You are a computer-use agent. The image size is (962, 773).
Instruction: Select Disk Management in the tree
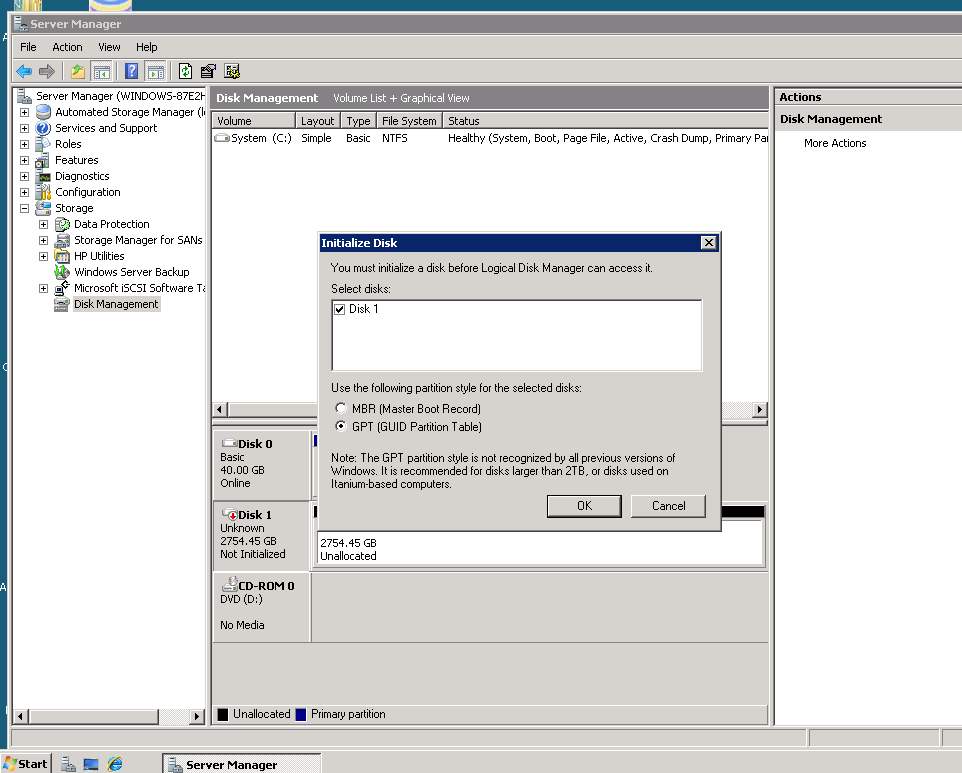click(x=116, y=304)
